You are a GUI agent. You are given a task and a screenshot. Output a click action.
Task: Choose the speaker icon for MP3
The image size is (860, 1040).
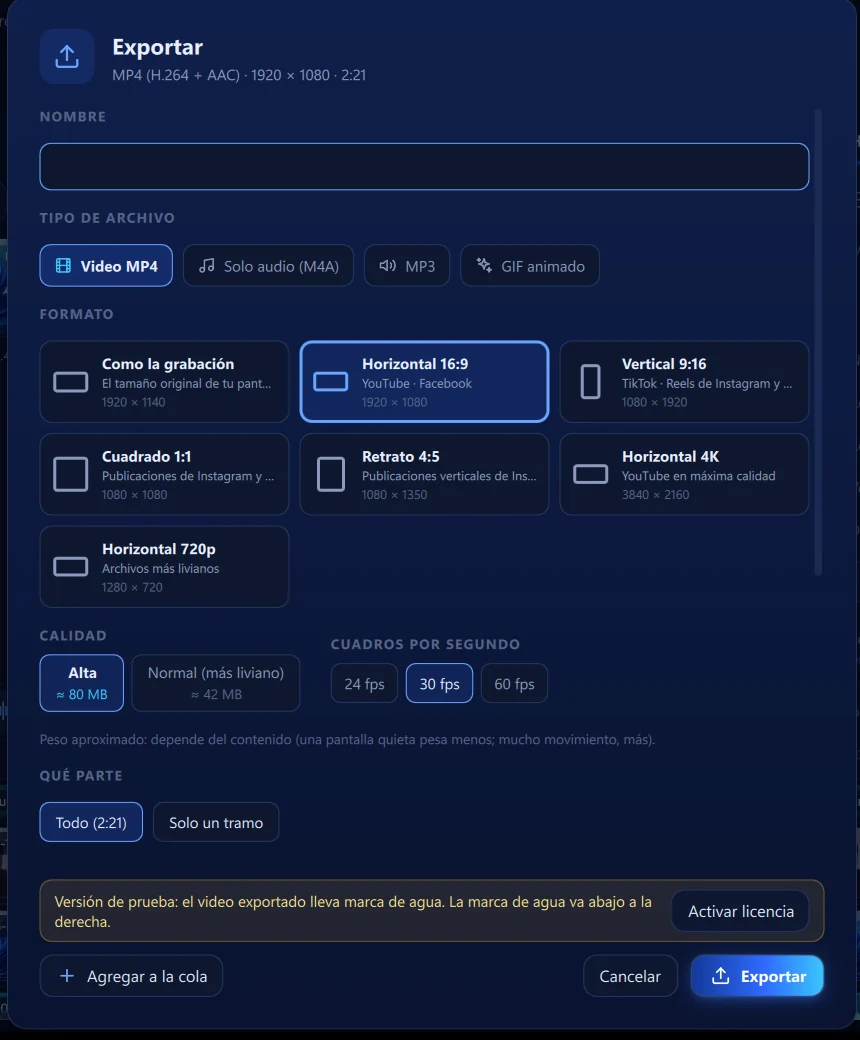coord(388,266)
